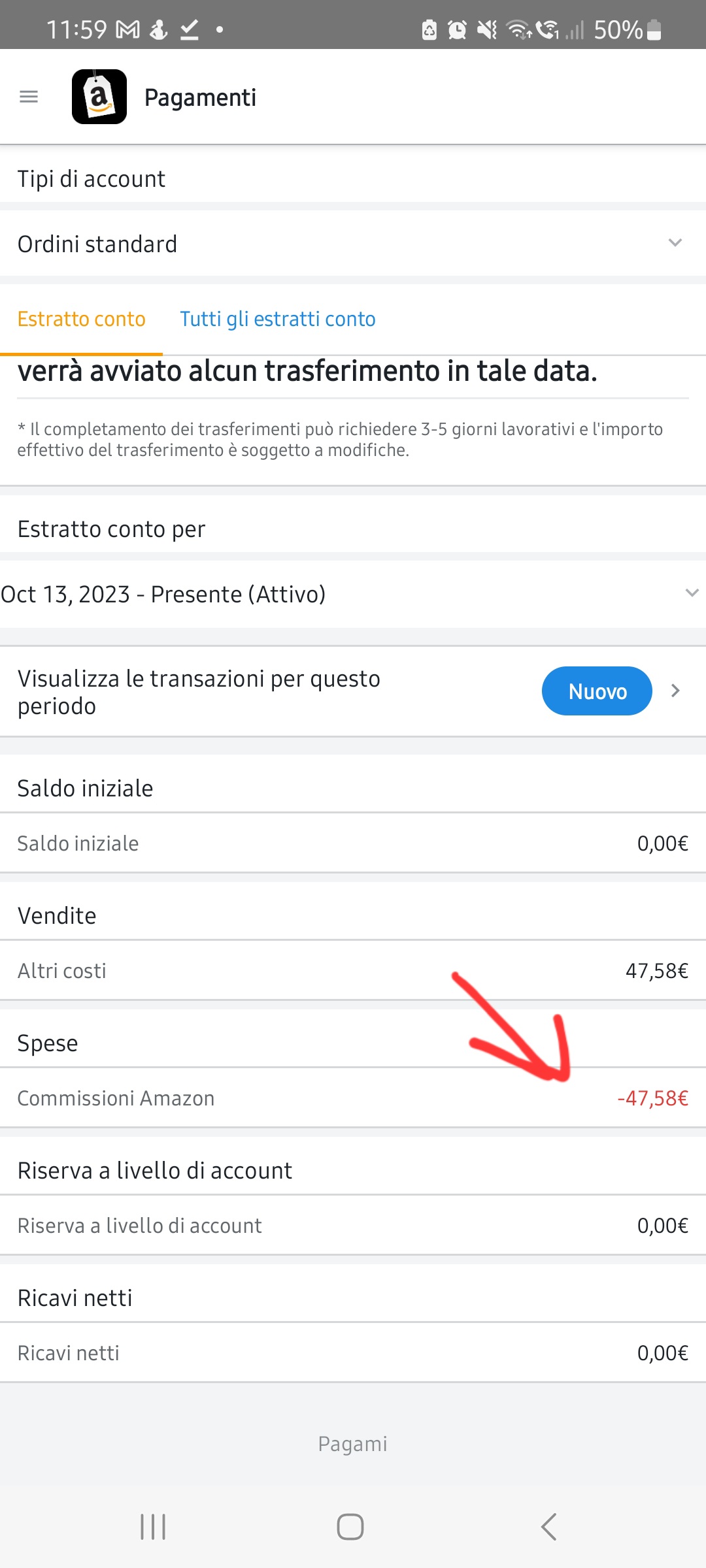Tap the alarm clock status icon
Image resolution: width=706 pixels, height=1568 pixels.
[x=457, y=29]
